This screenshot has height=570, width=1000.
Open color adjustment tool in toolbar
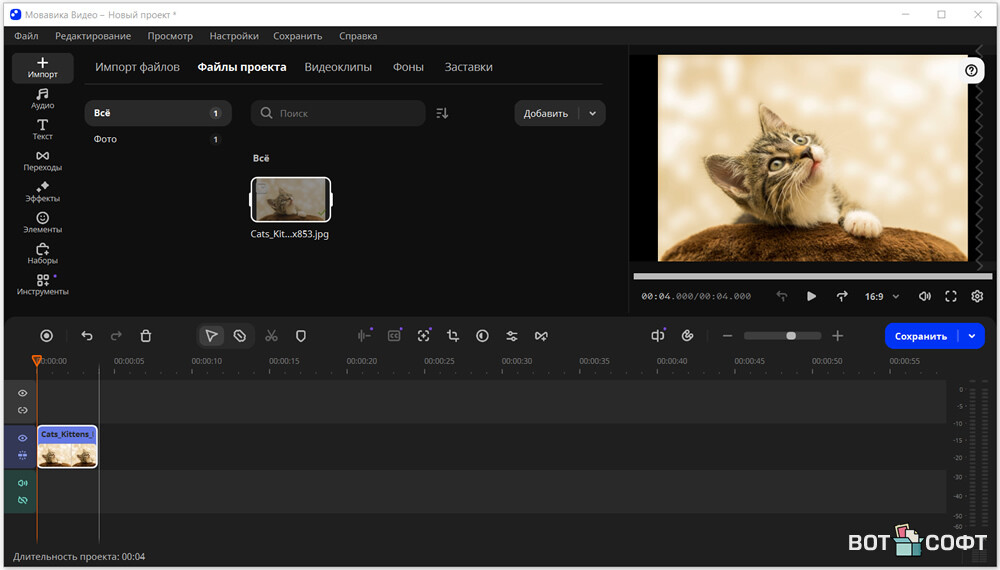click(x=482, y=336)
